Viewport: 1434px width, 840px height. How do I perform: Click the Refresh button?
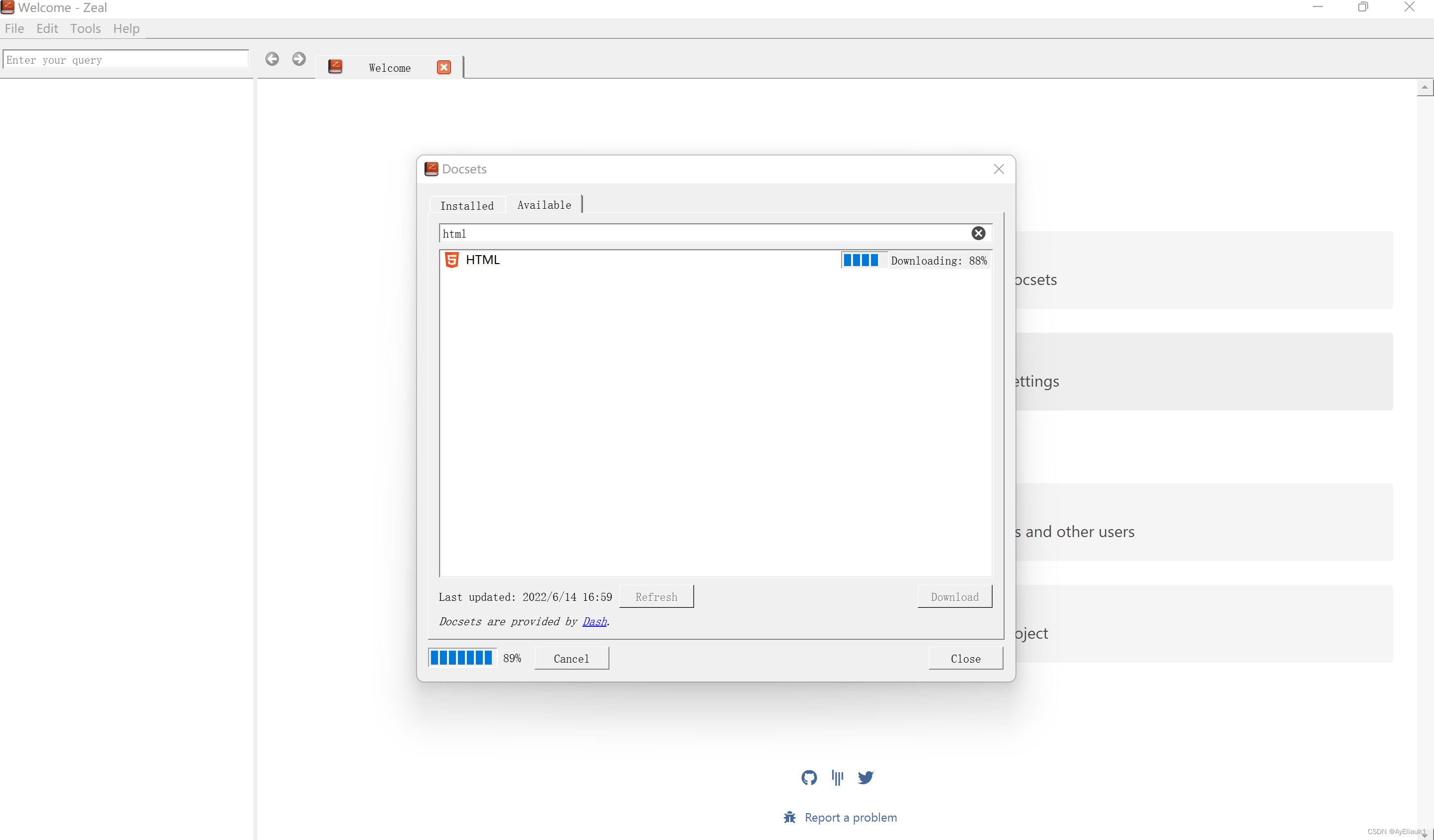pos(656,596)
